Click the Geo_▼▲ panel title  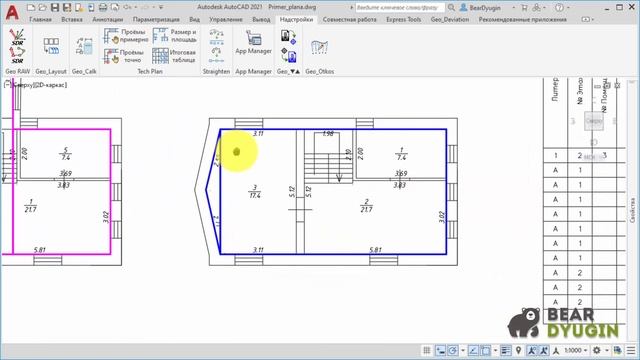288,71
